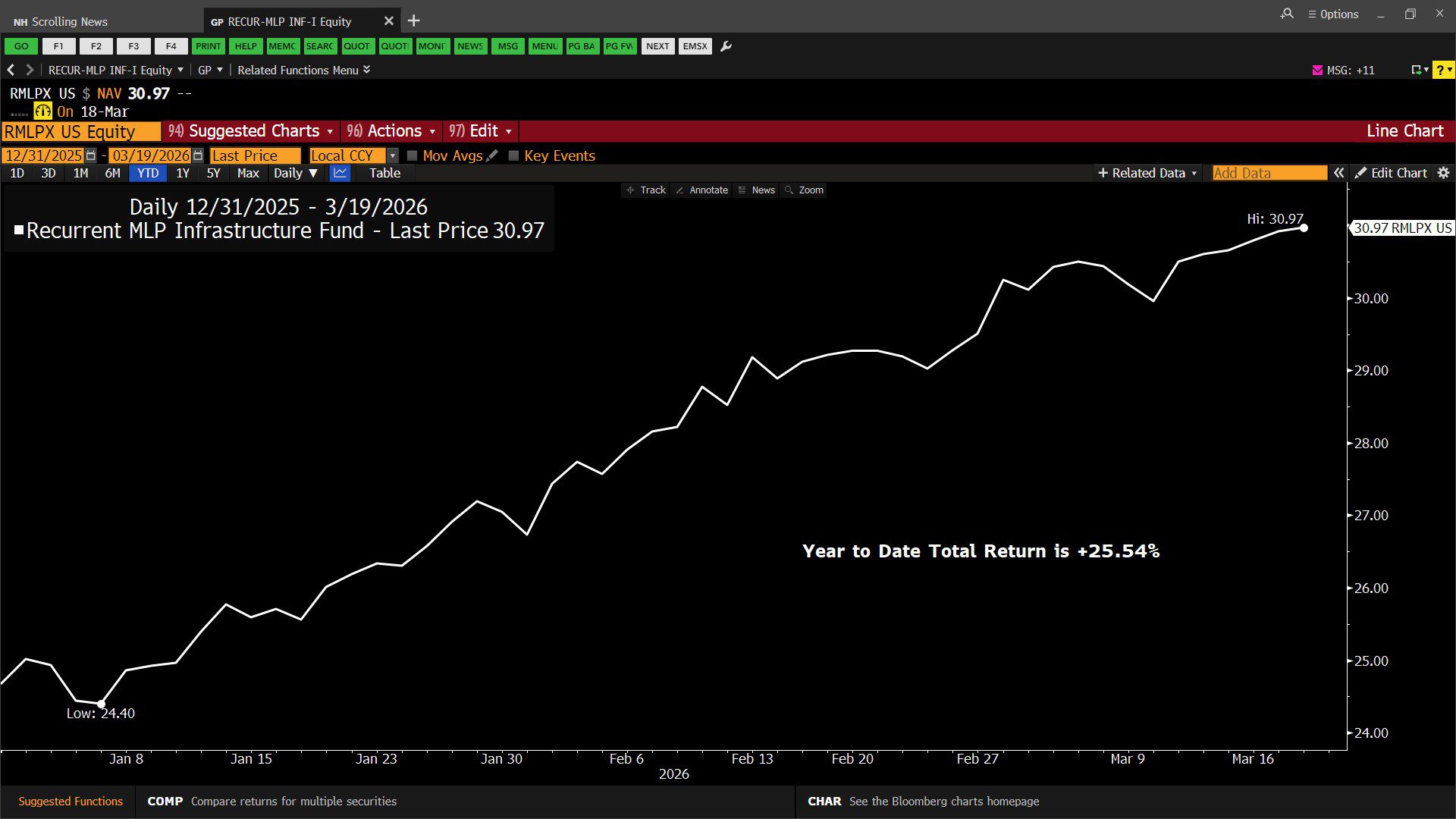The width and height of the screenshot is (1456, 819).
Task: Toggle the Key Events checkbox
Action: 513,155
